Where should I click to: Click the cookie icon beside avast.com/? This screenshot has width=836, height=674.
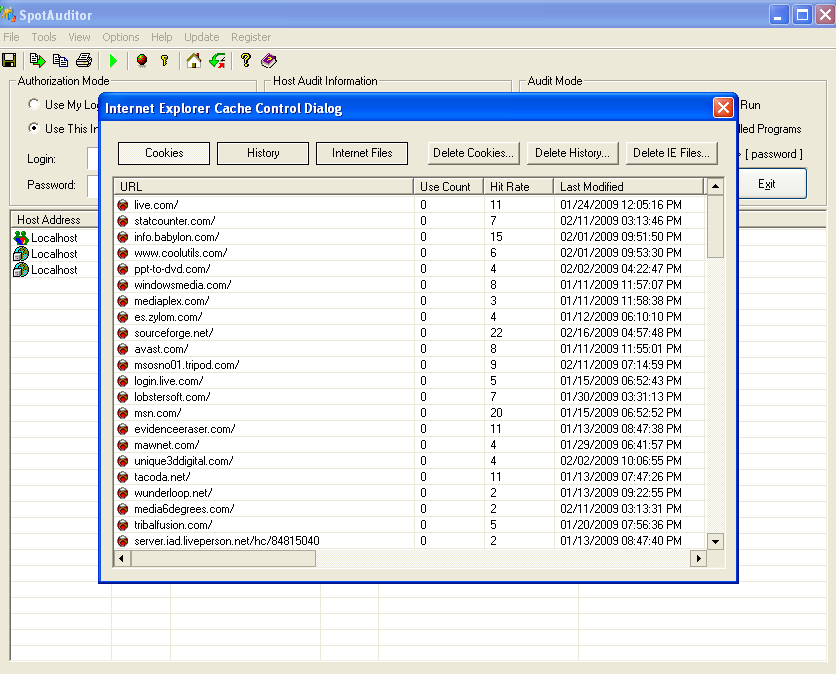[x=123, y=349]
